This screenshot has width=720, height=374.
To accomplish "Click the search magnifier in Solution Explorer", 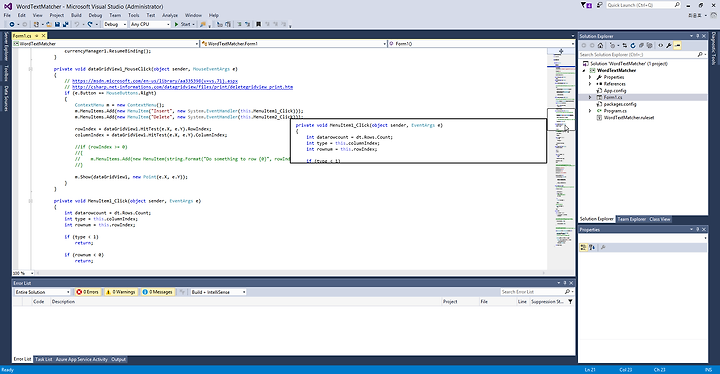I will (x=700, y=55).
